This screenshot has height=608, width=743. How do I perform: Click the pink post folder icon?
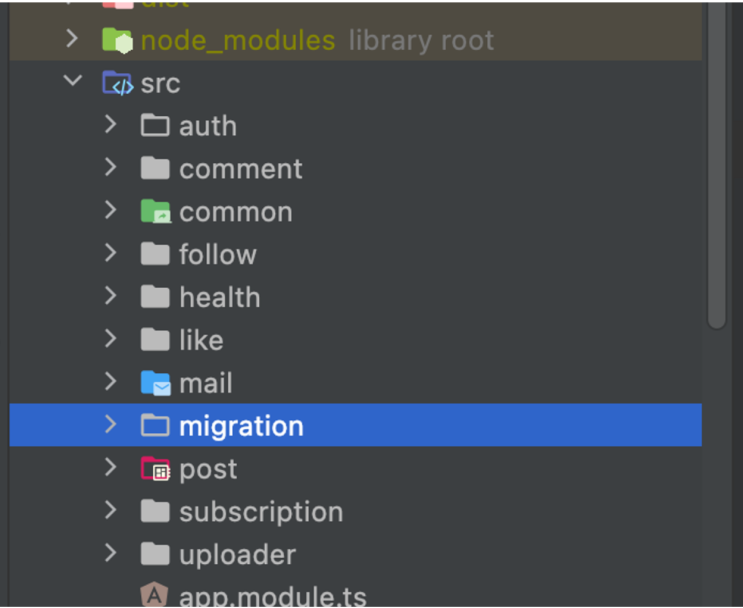[155, 469]
